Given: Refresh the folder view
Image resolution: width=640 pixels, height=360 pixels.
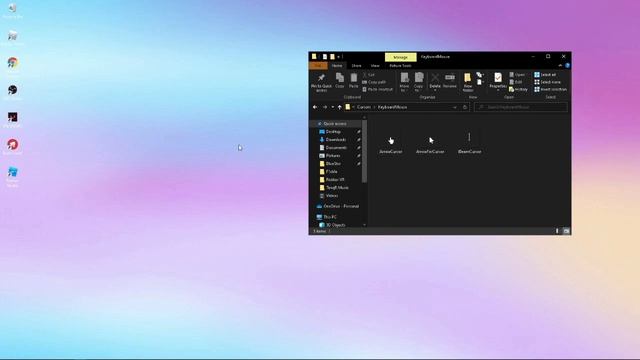Looking at the screenshot, I should click(465, 107).
